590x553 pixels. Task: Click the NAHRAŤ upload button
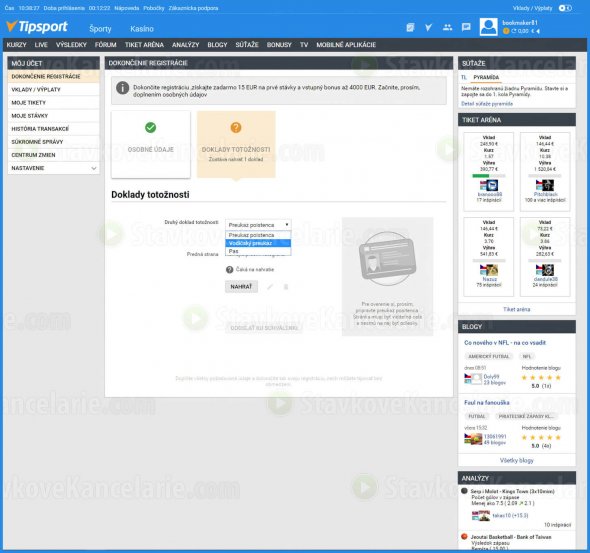241,287
